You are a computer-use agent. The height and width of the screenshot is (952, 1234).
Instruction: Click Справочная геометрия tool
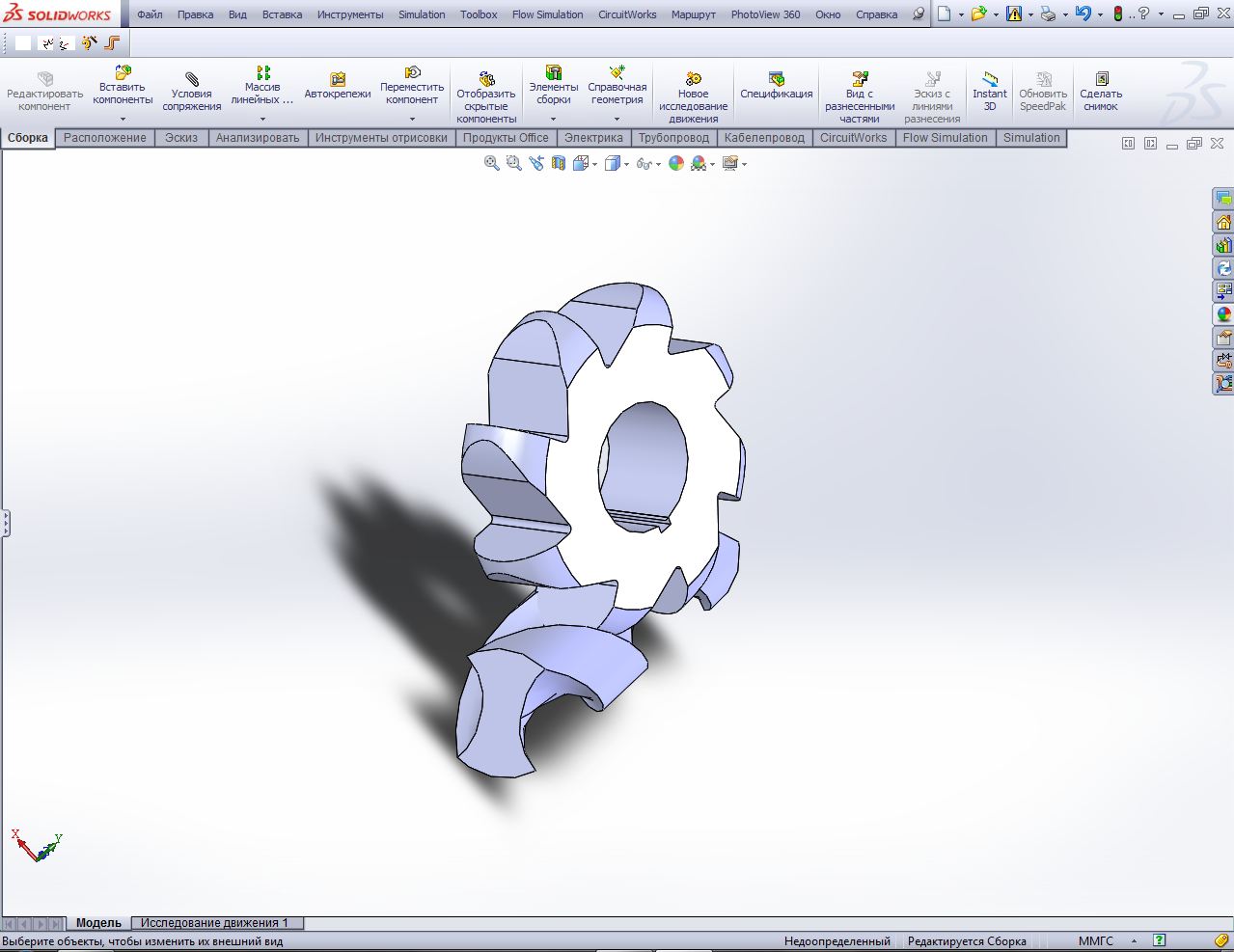click(x=617, y=86)
